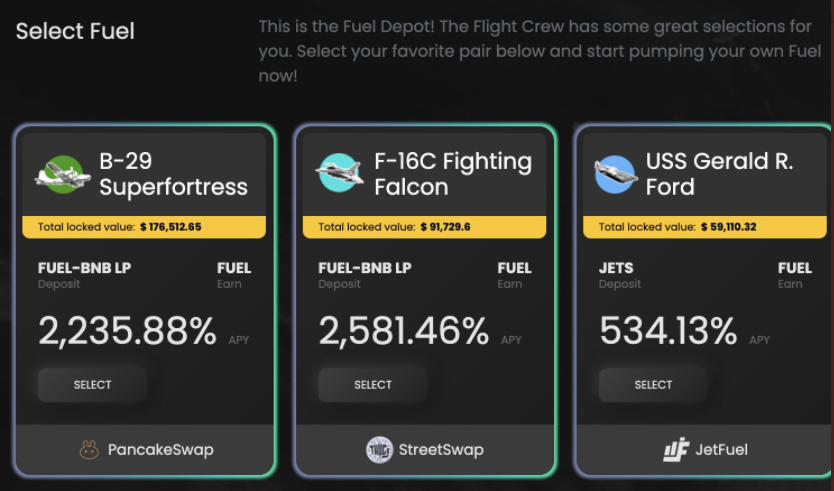Screen dimensions: 834x491
Task: Open the StreetSwap link text
Action: pos(441,450)
